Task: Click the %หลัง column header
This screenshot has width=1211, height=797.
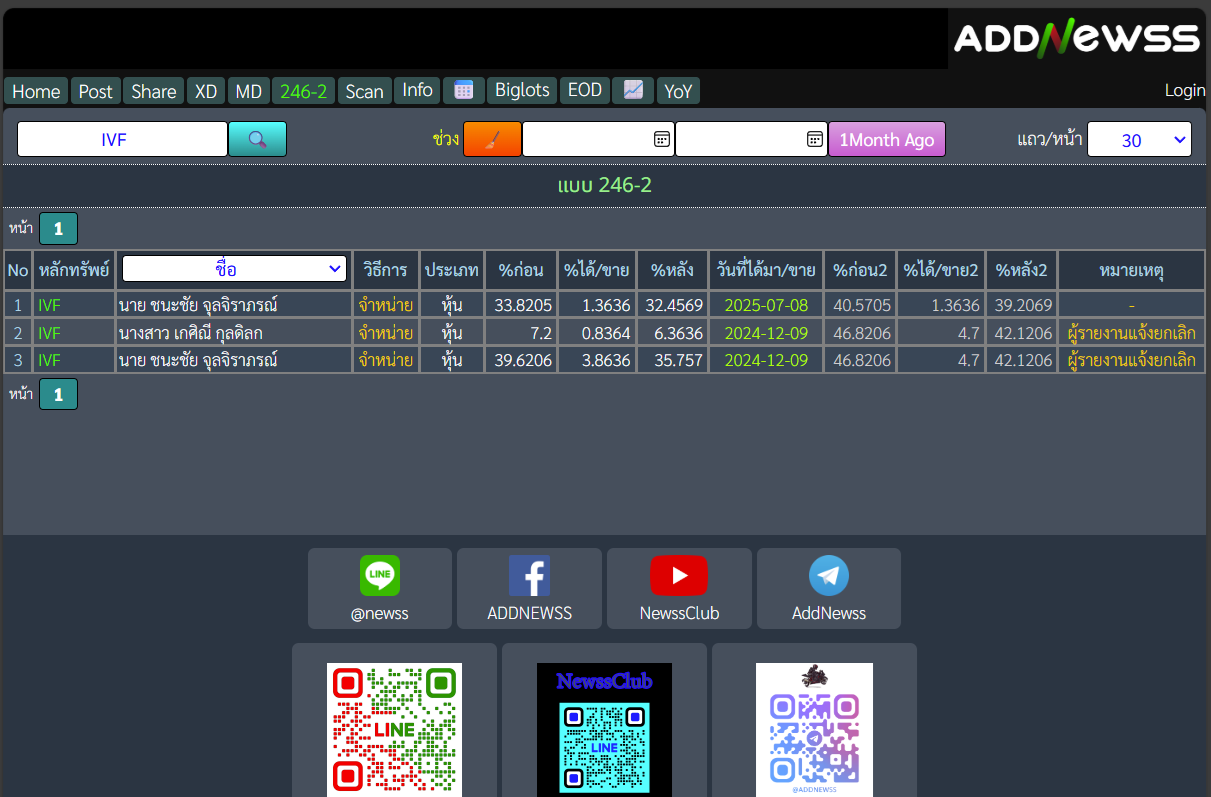Action: (x=672, y=270)
